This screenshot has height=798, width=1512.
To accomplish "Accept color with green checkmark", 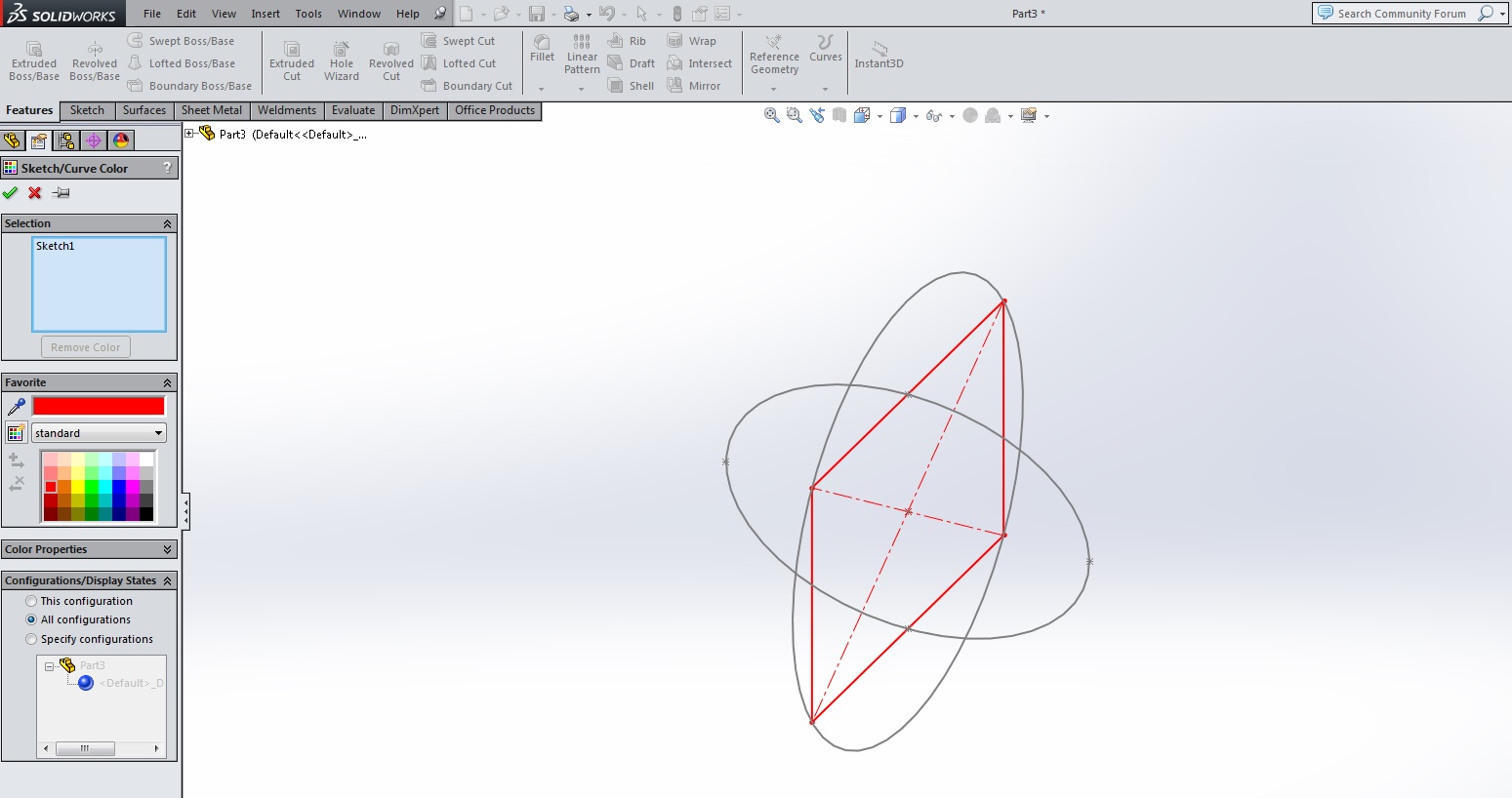I will (x=11, y=193).
